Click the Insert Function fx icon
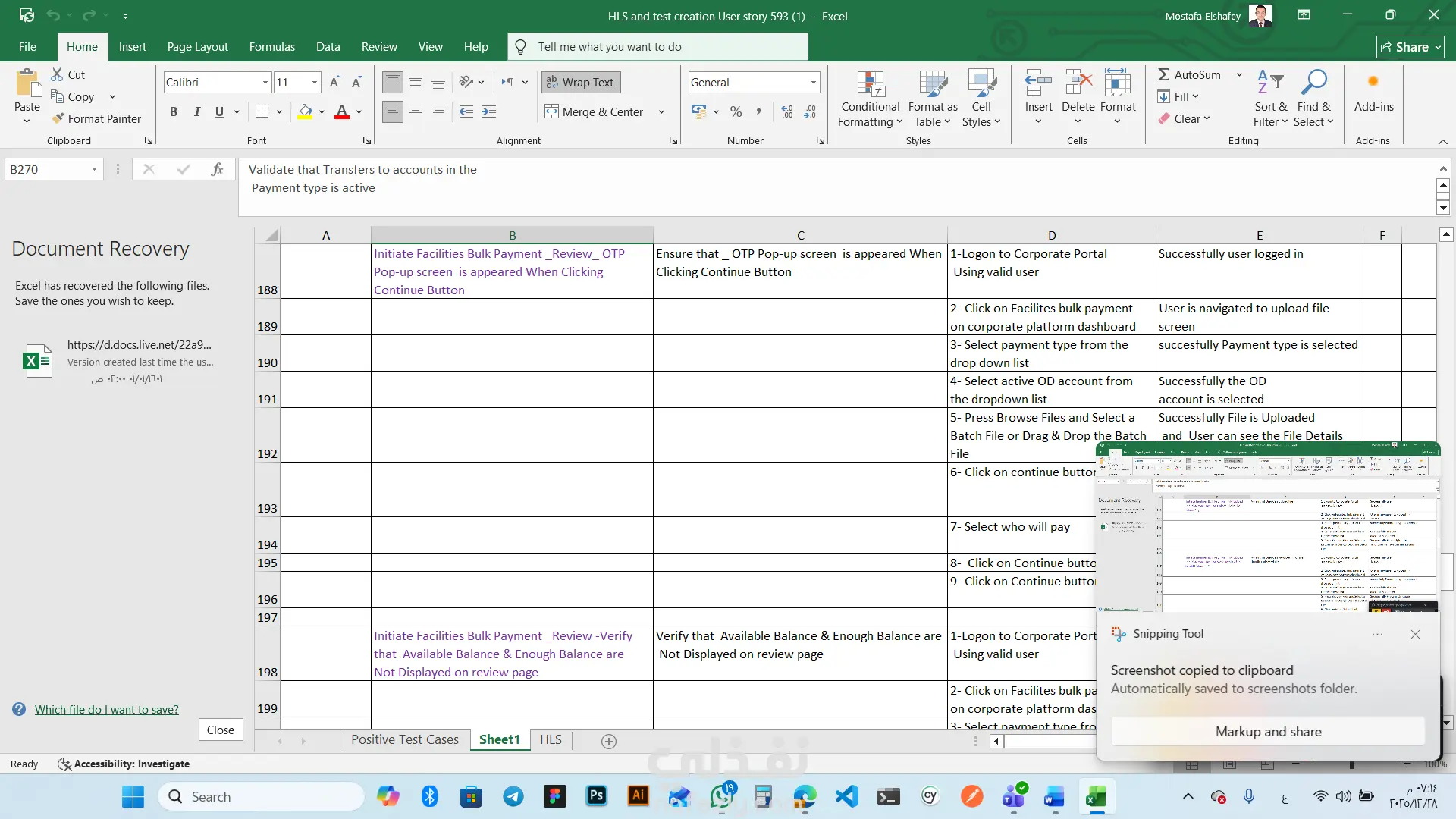Viewport: 1456px width, 819px height. point(217,169)
